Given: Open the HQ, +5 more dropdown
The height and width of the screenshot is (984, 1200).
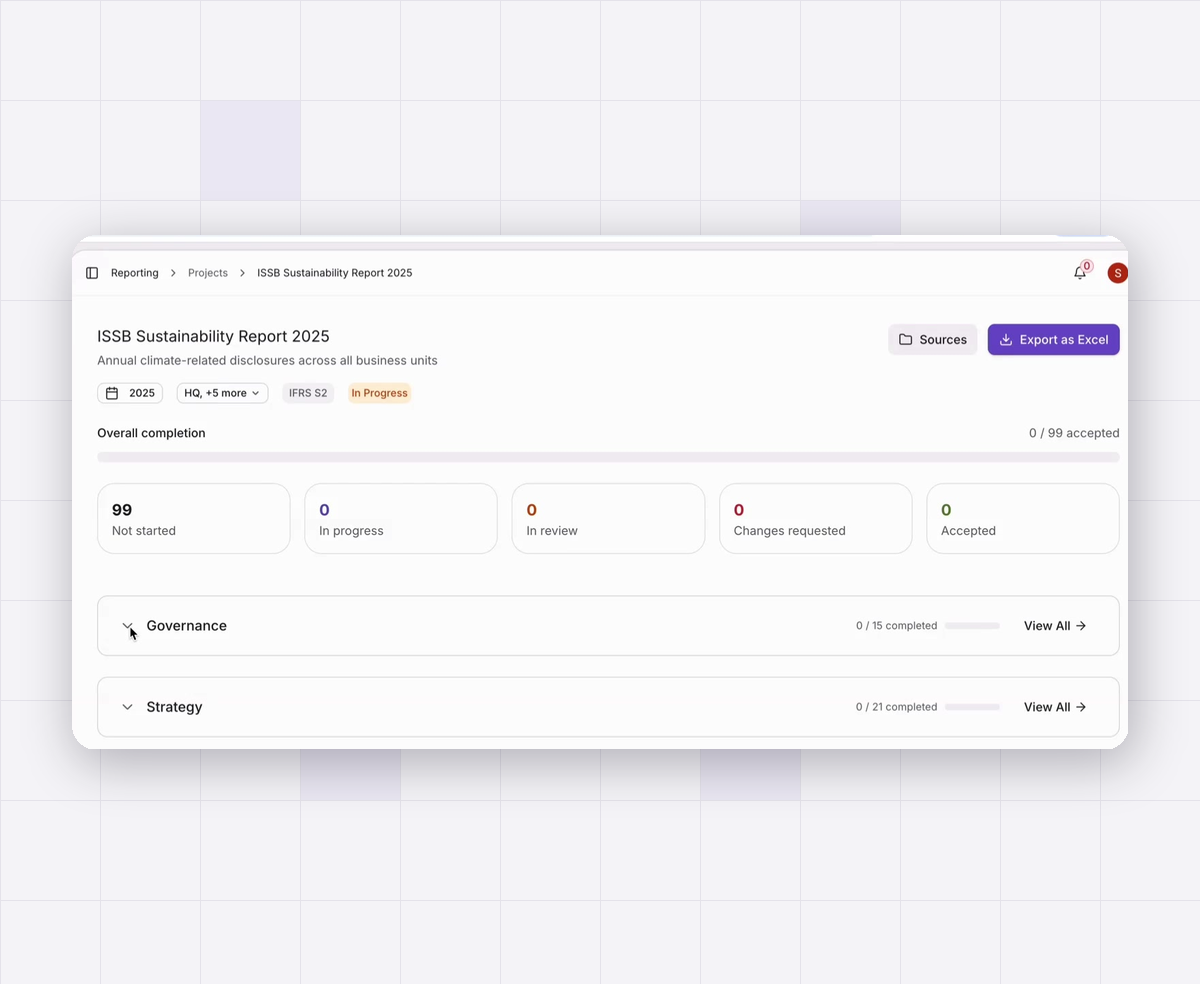Looking at the screenshot, I should [222, 393].
